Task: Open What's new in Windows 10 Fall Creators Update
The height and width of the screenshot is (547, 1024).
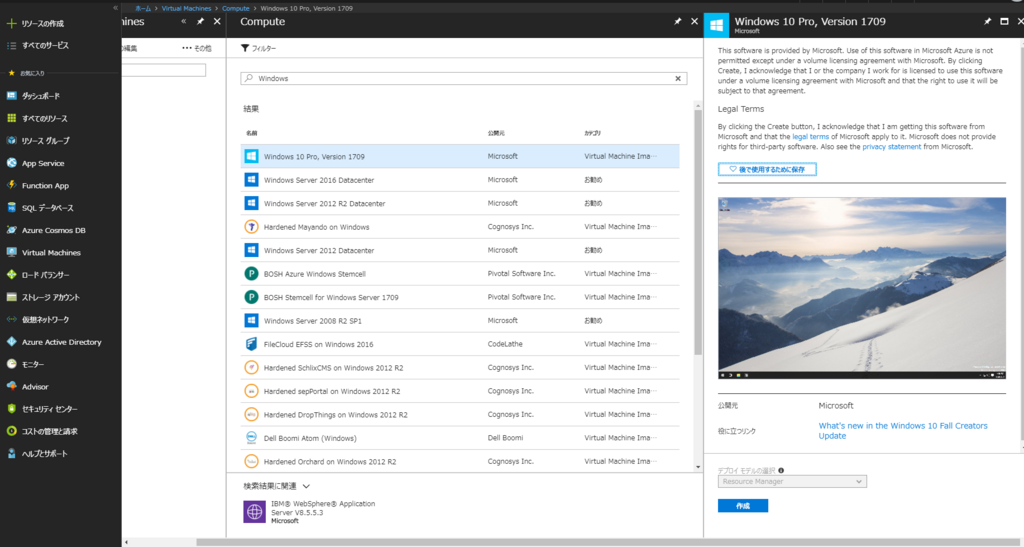Action: coord(903,431)
